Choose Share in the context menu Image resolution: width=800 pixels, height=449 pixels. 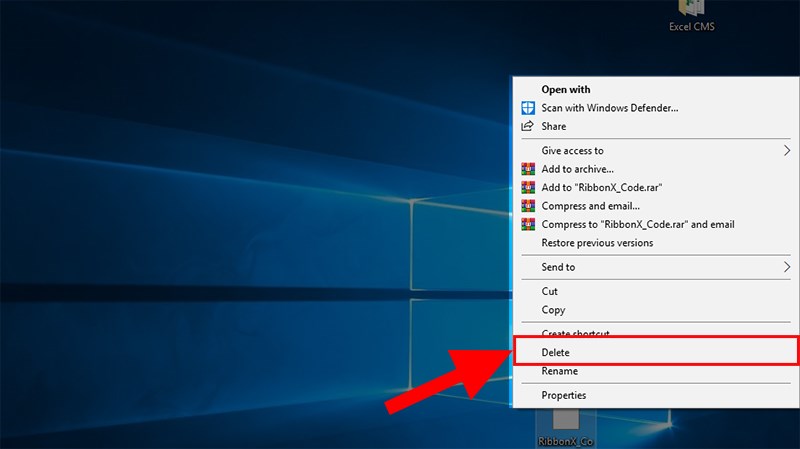pyautogui.click(x=656, y=126)
